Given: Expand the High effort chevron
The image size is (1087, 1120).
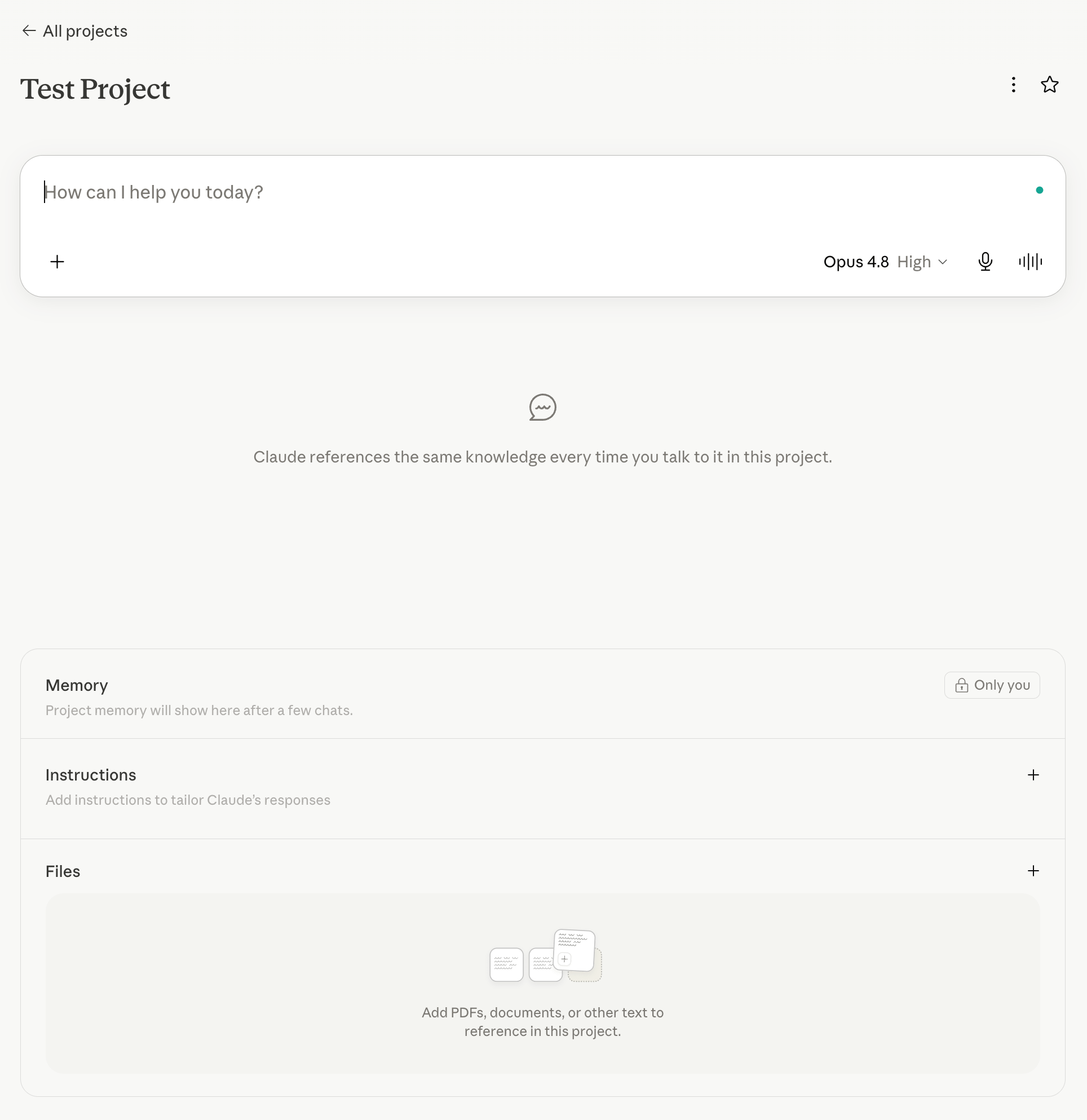Looking at the screenshot, I should (x=943, y=262).
